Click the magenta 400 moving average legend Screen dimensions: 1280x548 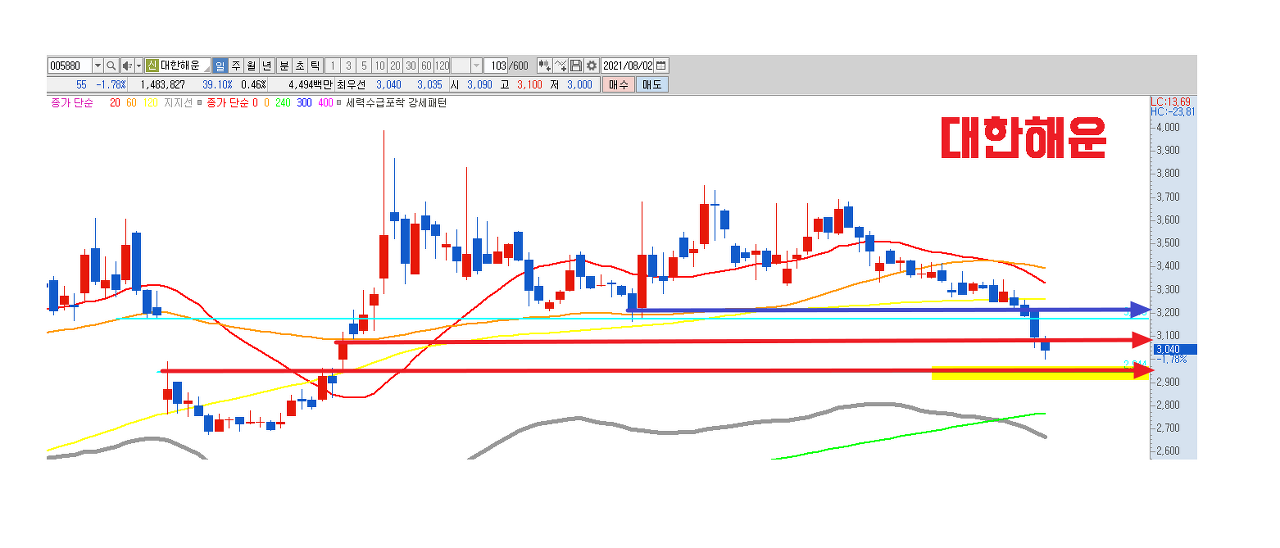[x=325, y=103]
